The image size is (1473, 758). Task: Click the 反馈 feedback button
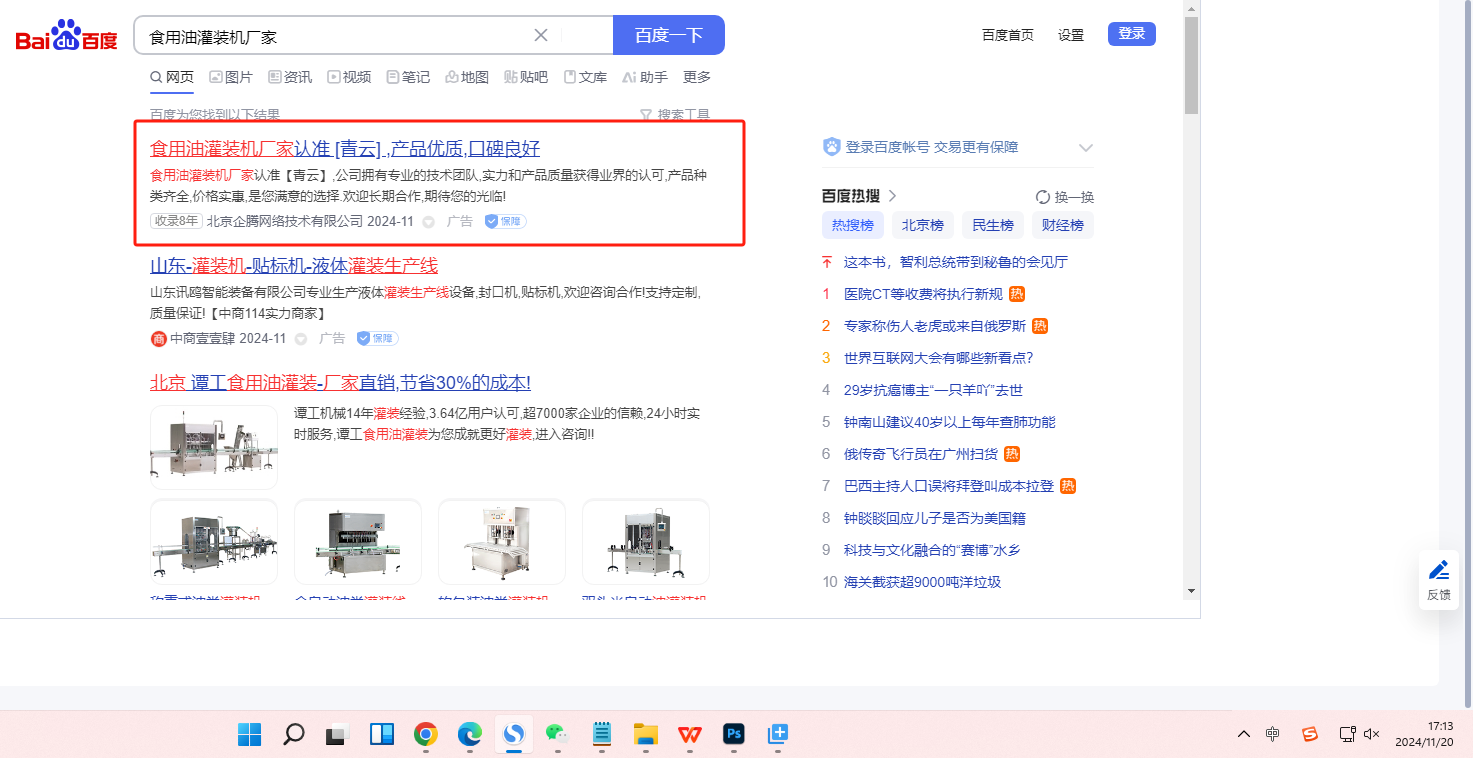point(1439,581)
